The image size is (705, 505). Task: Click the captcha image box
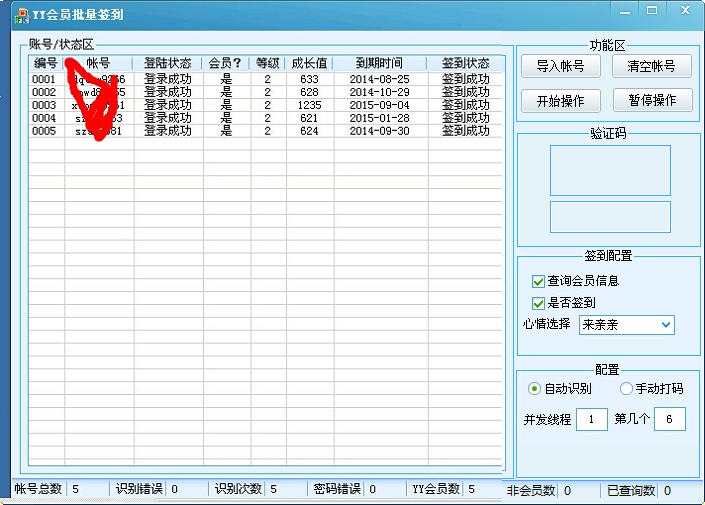tap(610, 170)
